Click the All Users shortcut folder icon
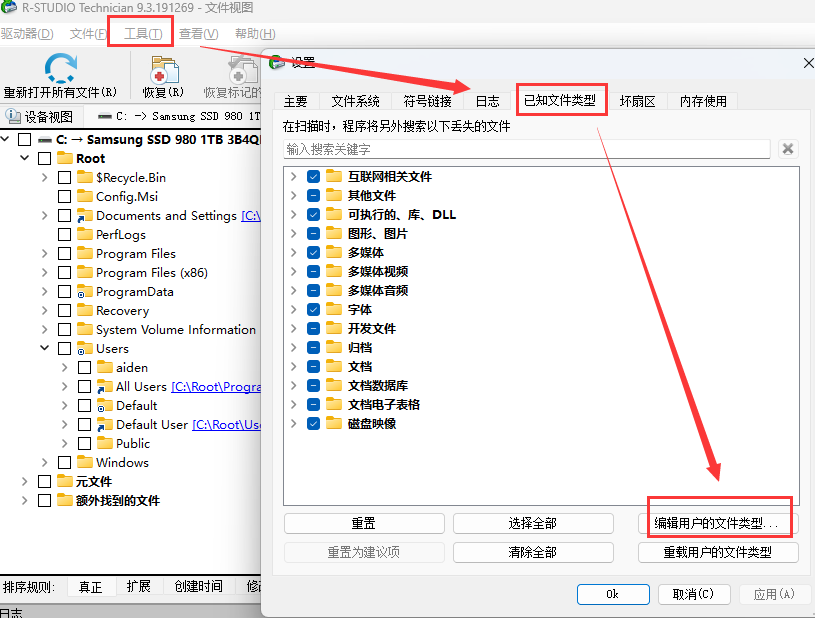 [x=105, y=387]
